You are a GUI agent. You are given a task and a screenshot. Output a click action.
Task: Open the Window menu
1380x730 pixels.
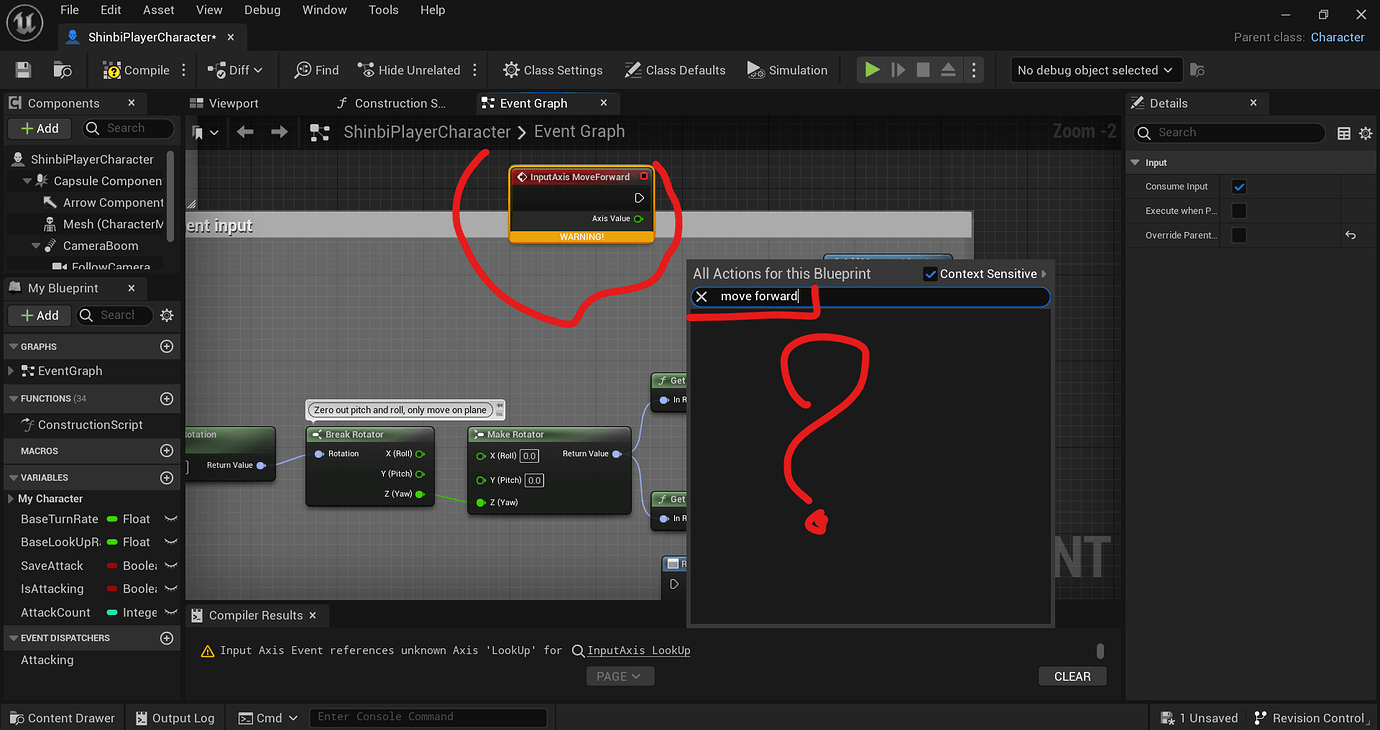tap(324, 10)
